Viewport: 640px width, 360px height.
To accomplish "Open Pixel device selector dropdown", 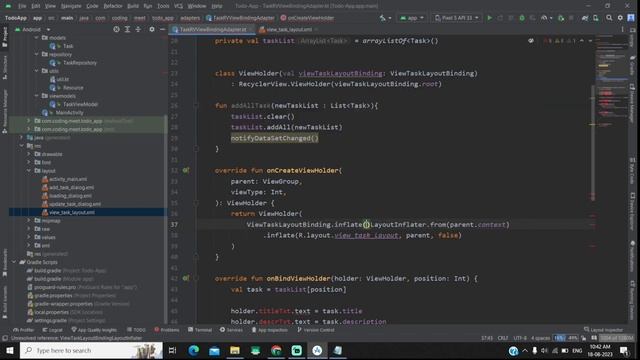I will click(456, 18).
